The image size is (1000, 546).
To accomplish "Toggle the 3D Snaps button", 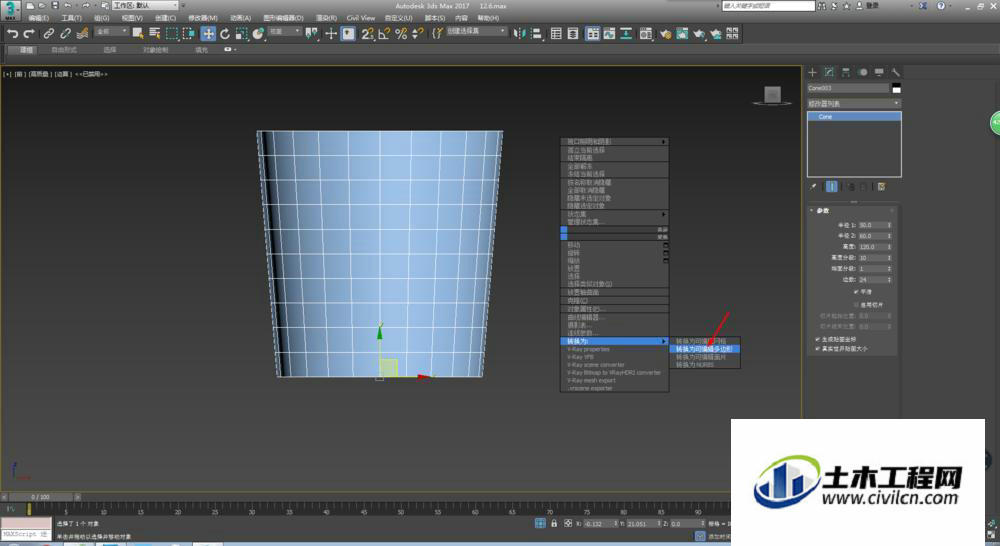I will [367, 34].
